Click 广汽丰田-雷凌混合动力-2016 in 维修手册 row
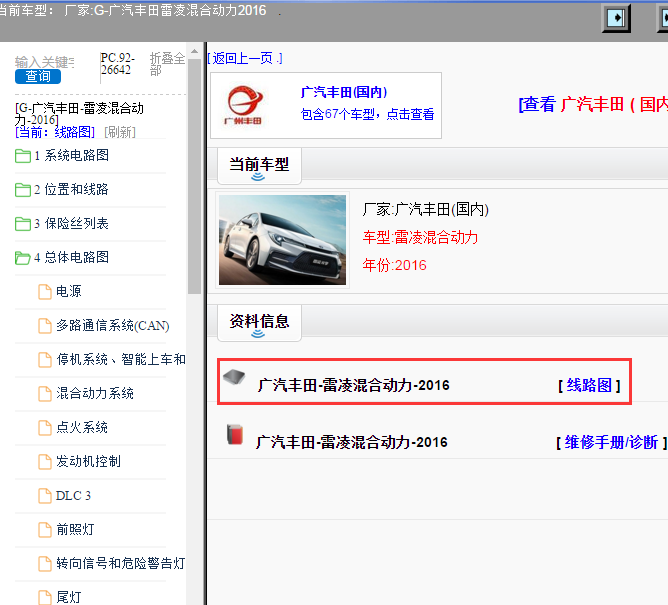668x605 pixels. (x=352, y=443)
